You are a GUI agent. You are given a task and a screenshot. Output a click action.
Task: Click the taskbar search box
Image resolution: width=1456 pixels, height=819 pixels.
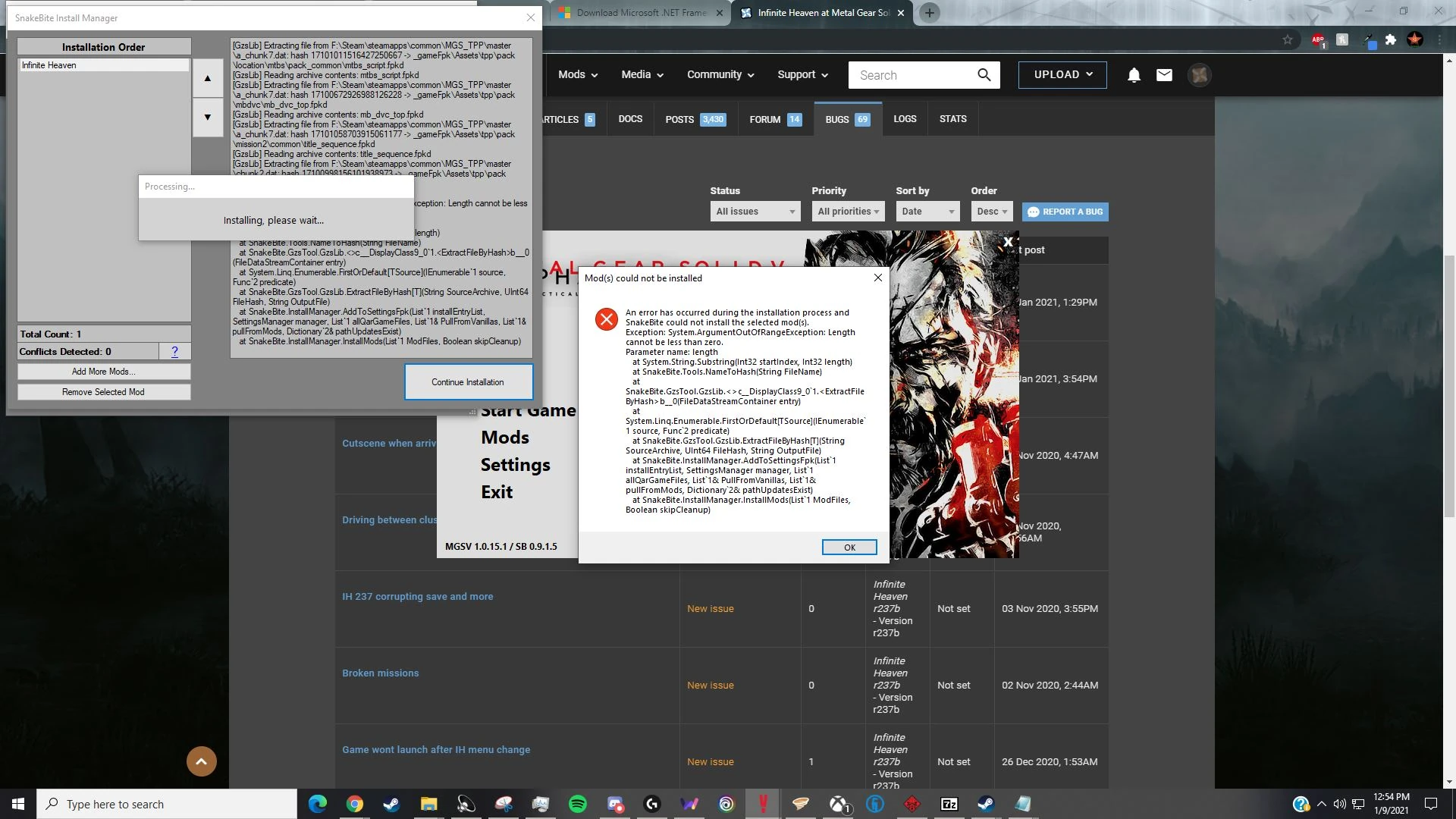click(x=167, y=804)
